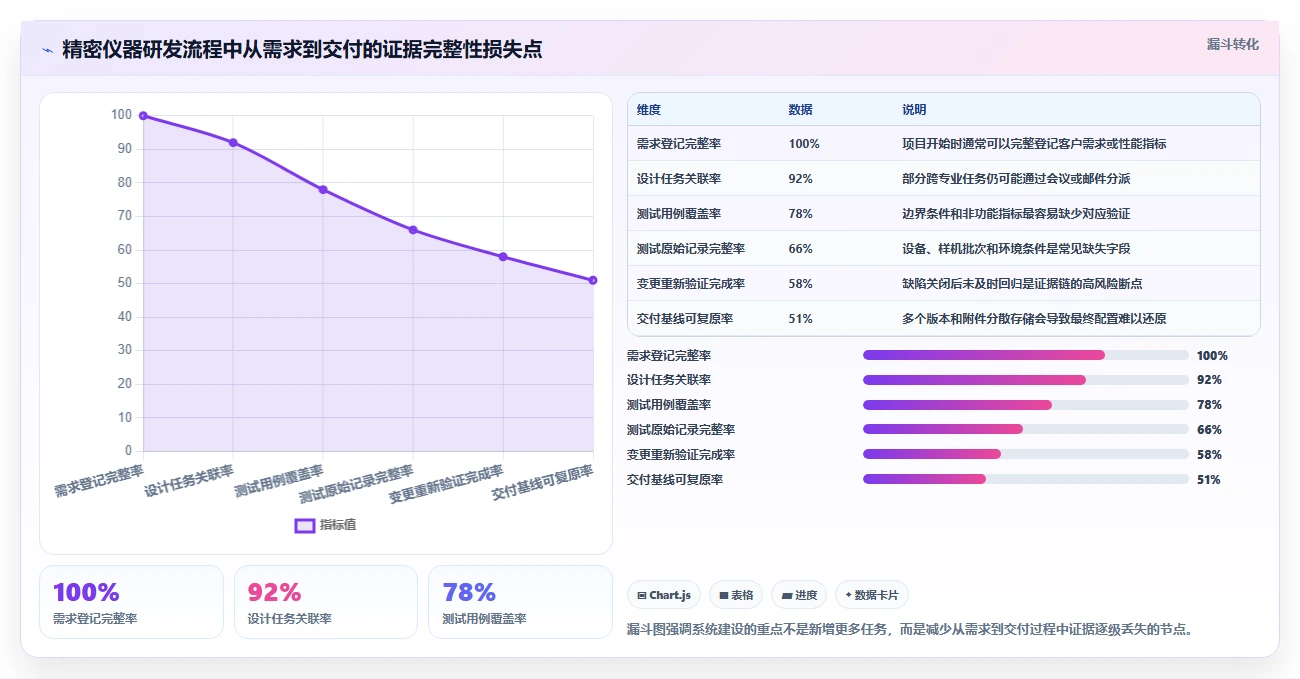1300x679 pixels.
Task: Click the dashboard title 精密仪器研发流程…损失点
Action: pos(302,49)
